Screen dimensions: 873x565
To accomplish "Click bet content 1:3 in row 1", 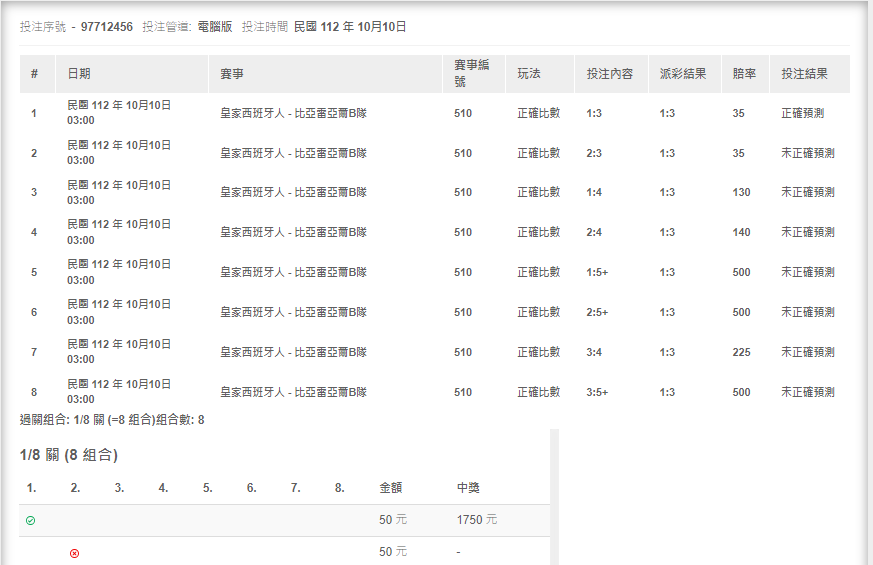I will click(594, 113).
